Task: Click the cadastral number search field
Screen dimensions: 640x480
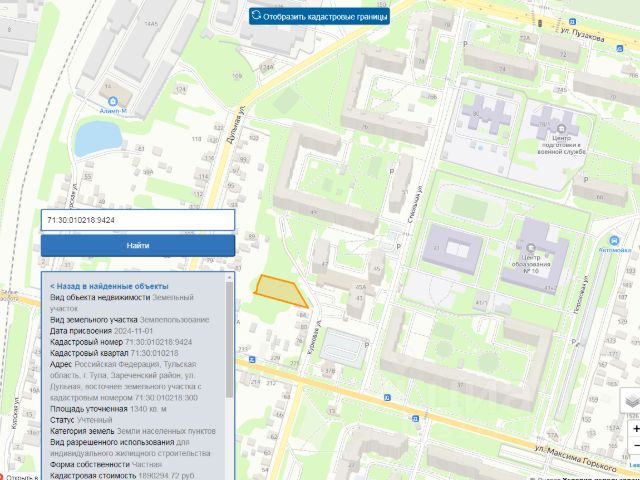Action: 138,220
